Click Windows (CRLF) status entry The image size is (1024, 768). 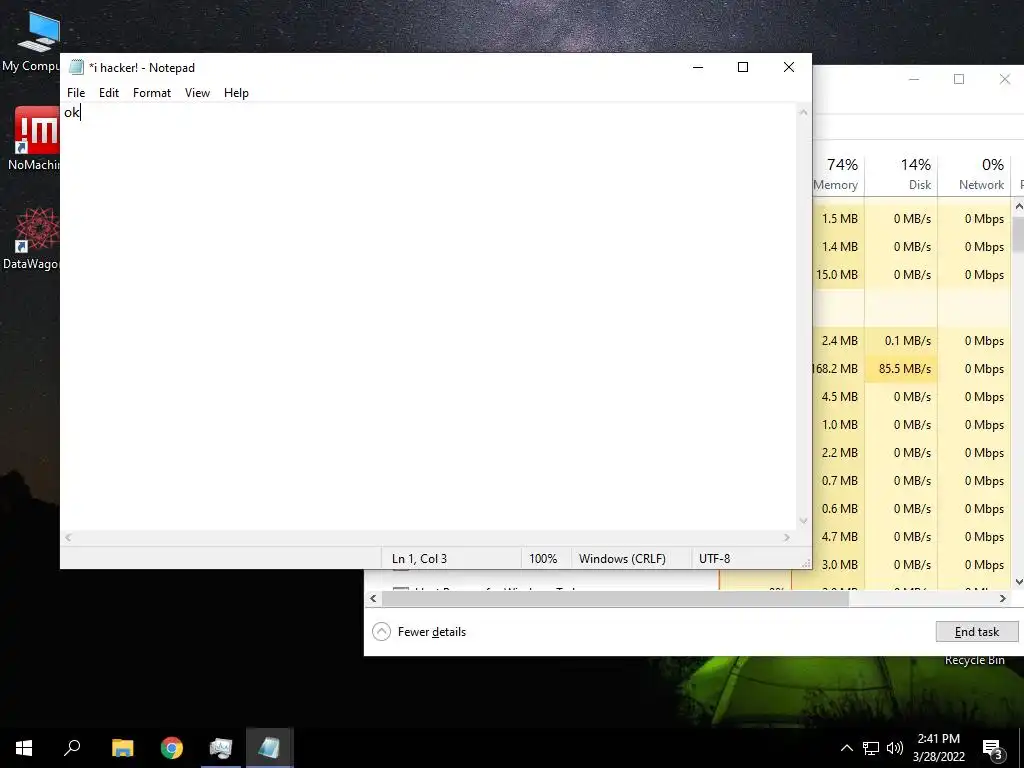[622, 558]
